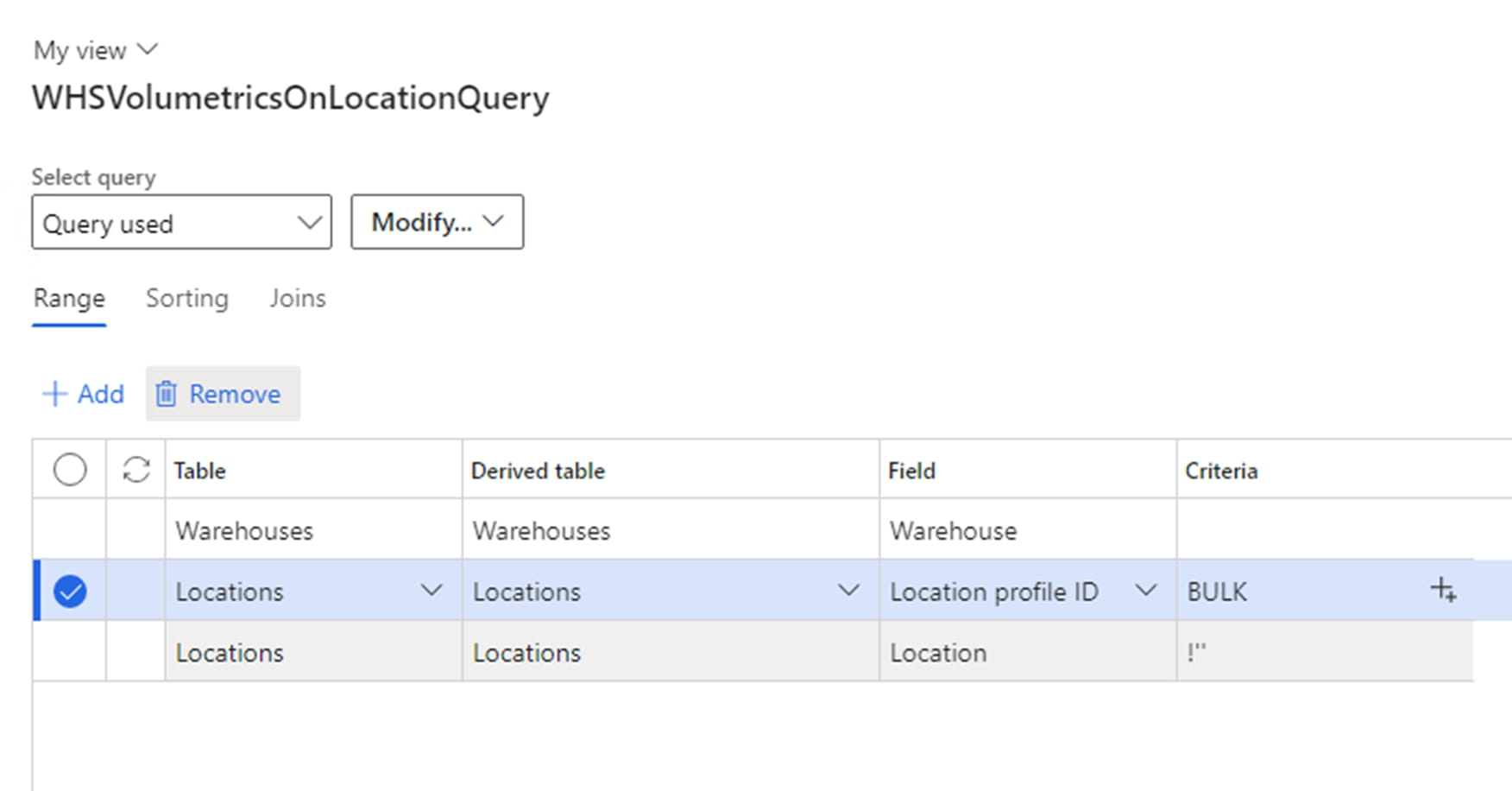Switch to the Sorting tab
This screenshot has height=791, width=1512.
tap(186, 298)
